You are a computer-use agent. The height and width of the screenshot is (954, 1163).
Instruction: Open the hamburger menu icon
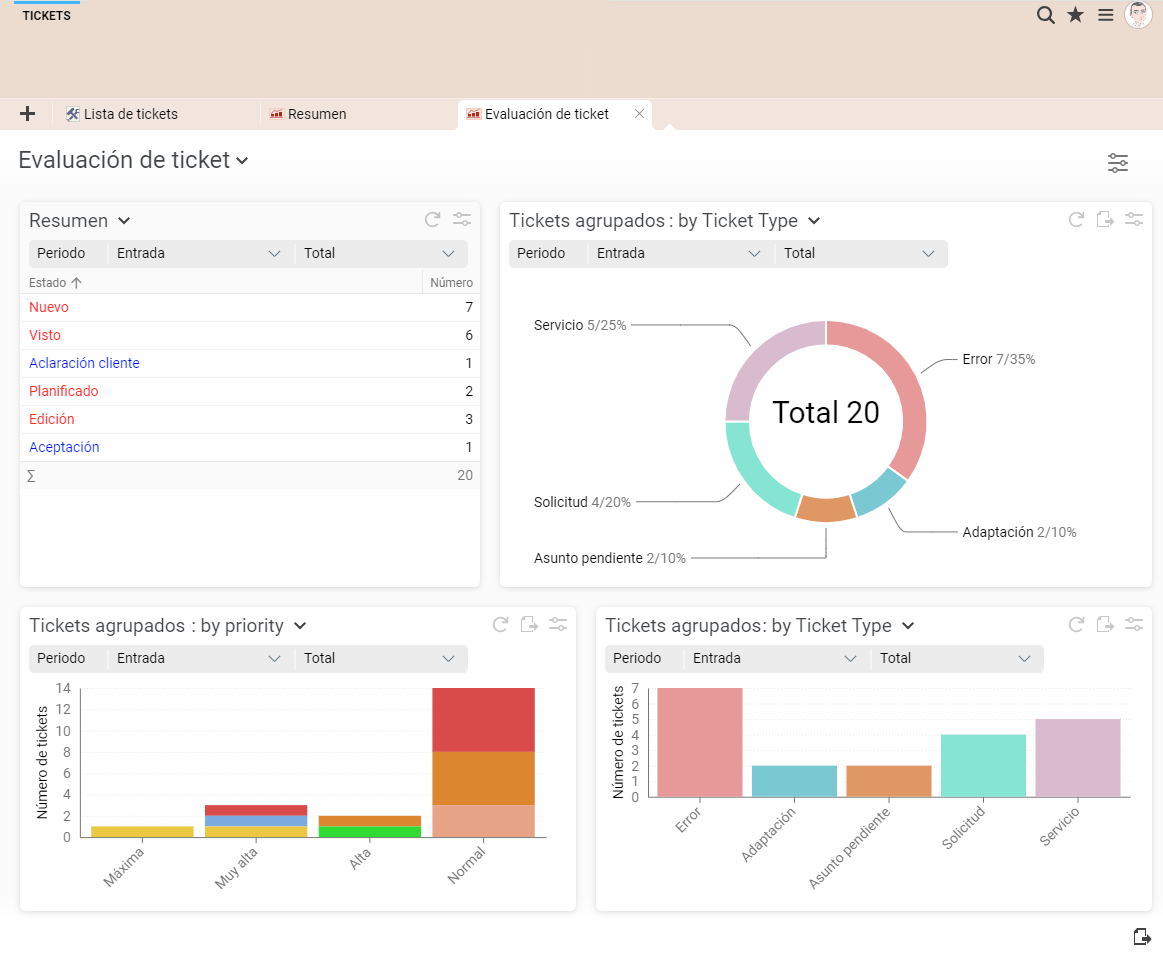coord(1105,15)
